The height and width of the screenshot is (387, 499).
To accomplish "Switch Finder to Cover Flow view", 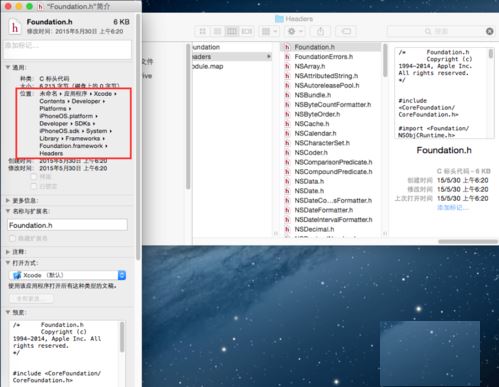I will point(246,31).
